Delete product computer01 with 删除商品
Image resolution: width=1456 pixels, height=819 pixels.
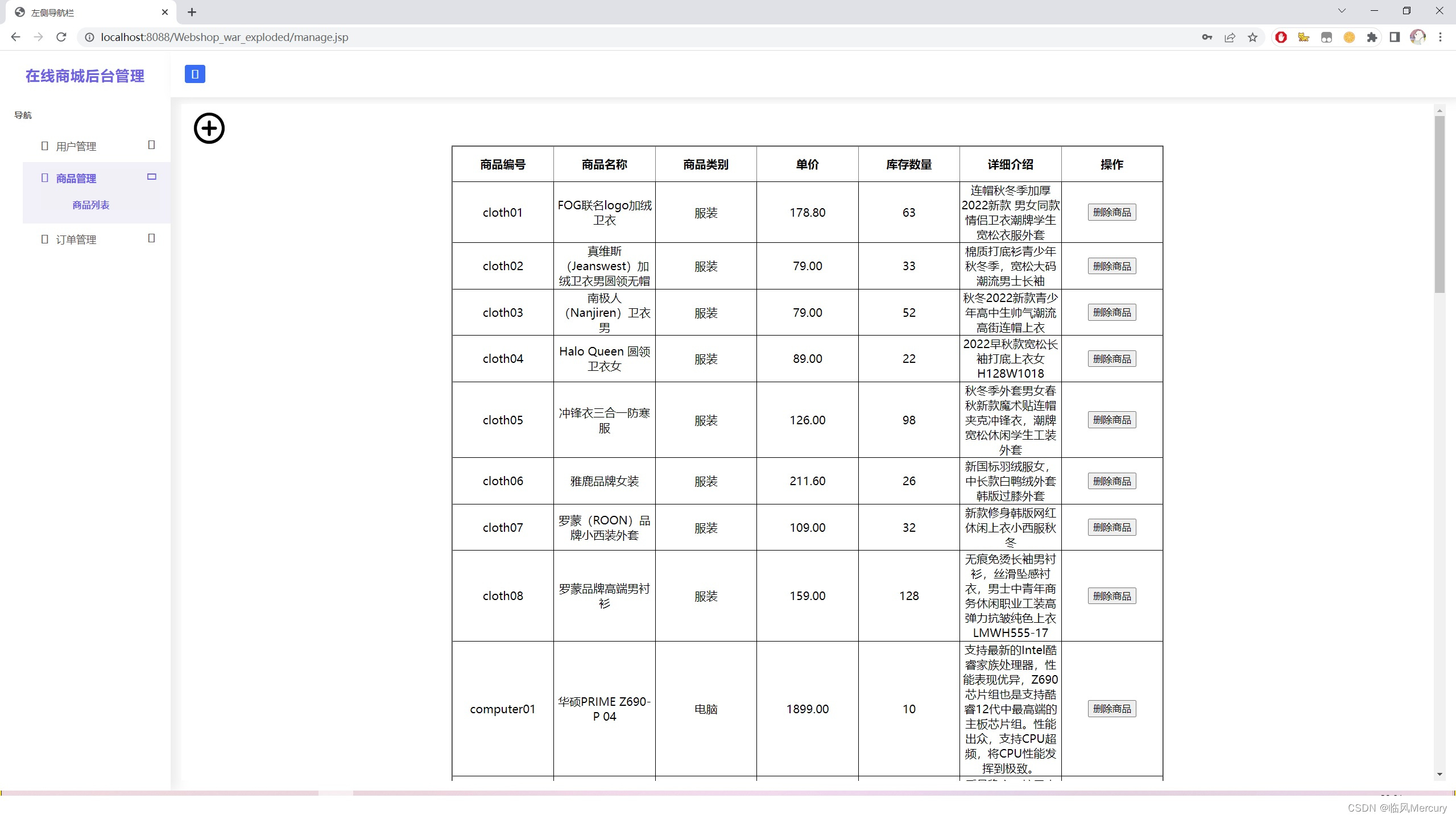pyautogui.click(x=1112, y=709)
